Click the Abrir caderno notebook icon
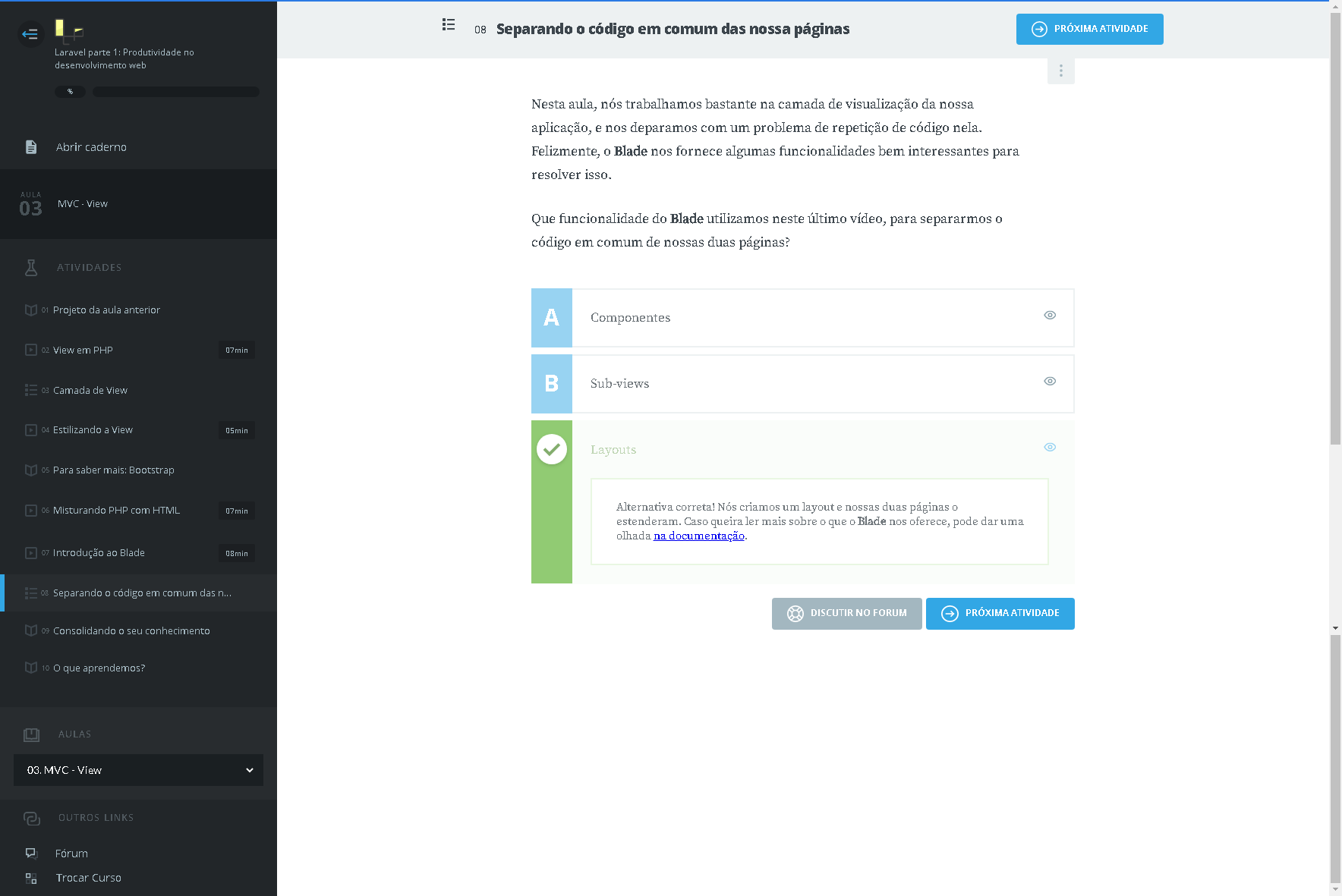1342x896 pixels. pyautogui.click(x=31, y=147)
